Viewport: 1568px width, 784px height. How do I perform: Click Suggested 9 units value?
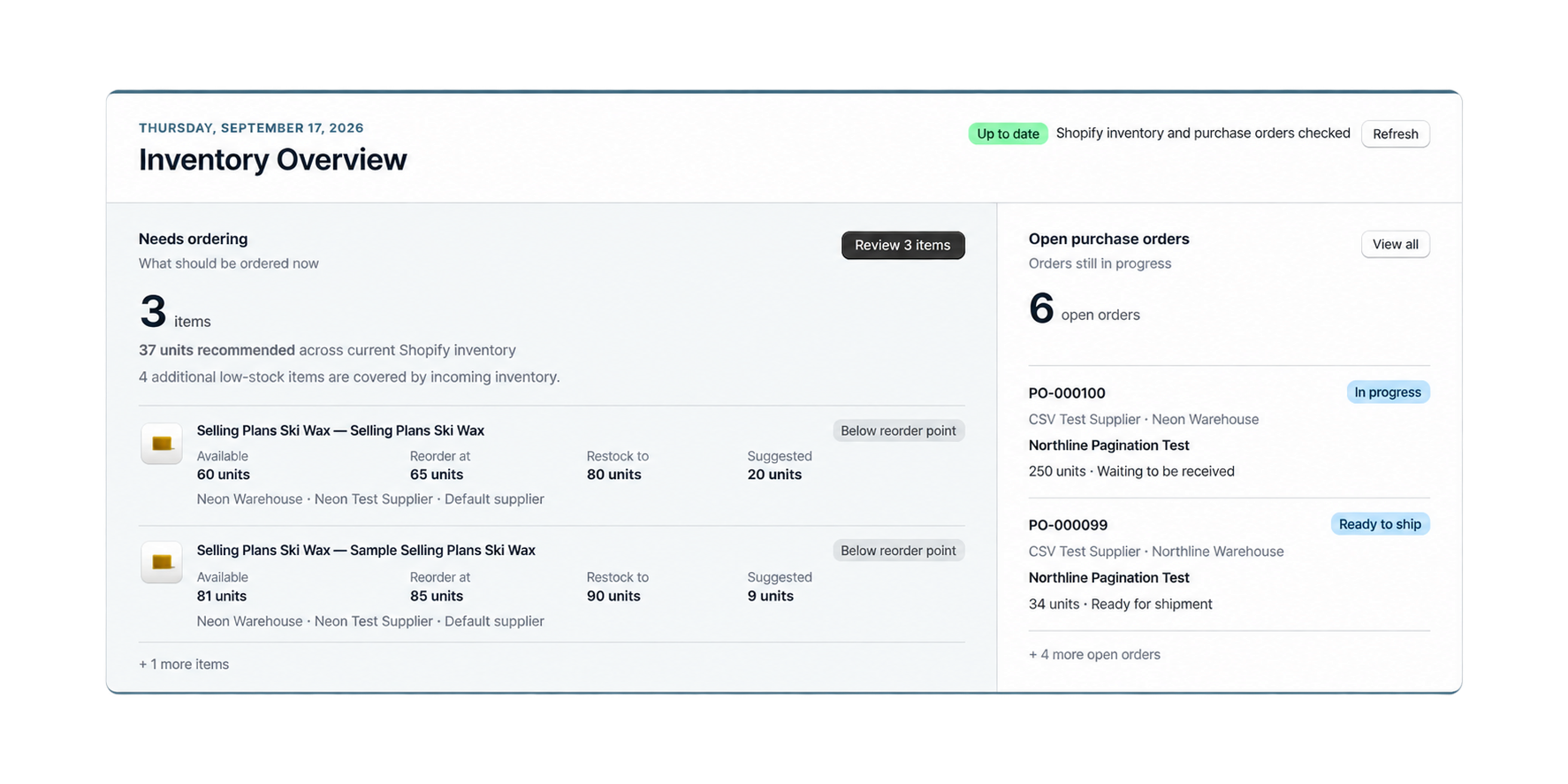pos(771,596)
